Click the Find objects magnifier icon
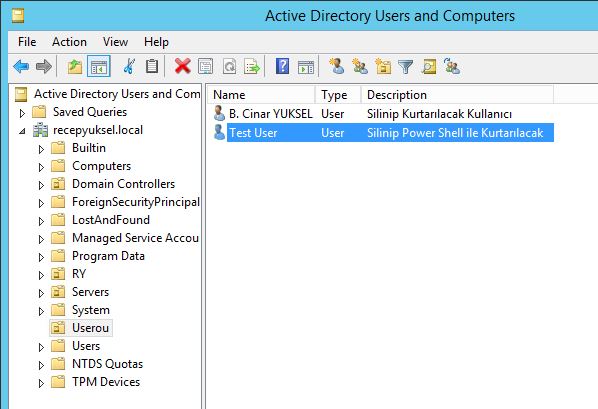 point(429,67)
